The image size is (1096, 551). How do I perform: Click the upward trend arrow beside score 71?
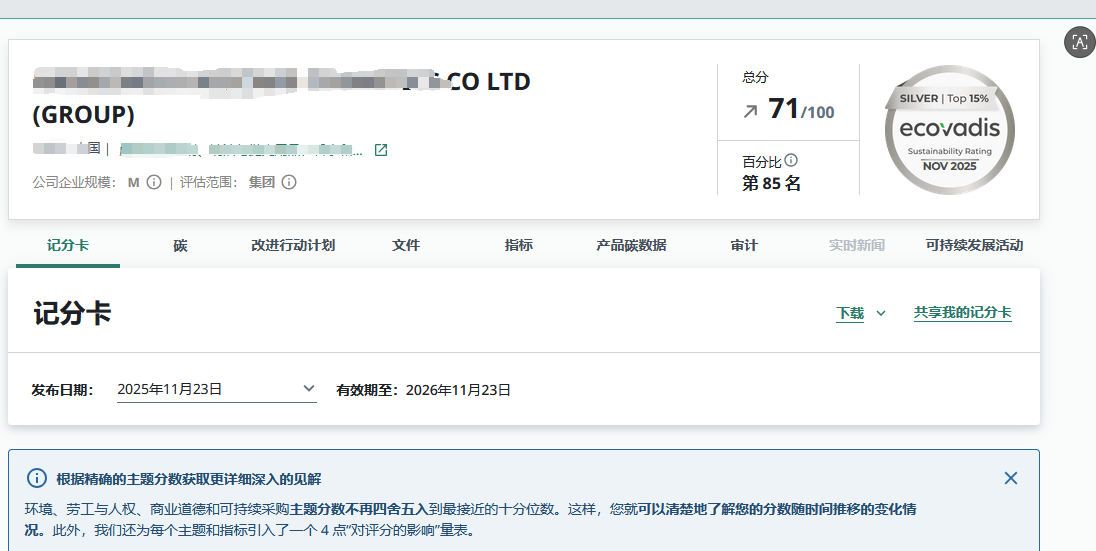point(750,111)
